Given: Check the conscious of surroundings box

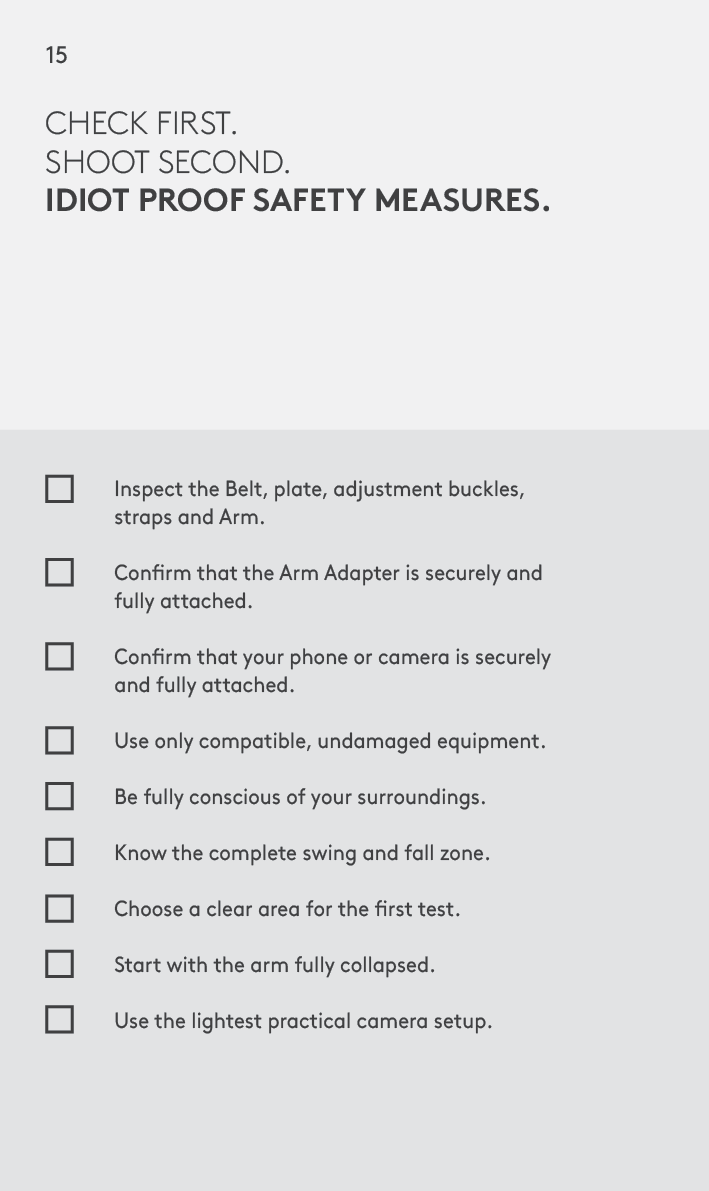Looking at the screenshot, I should (59, 797).
